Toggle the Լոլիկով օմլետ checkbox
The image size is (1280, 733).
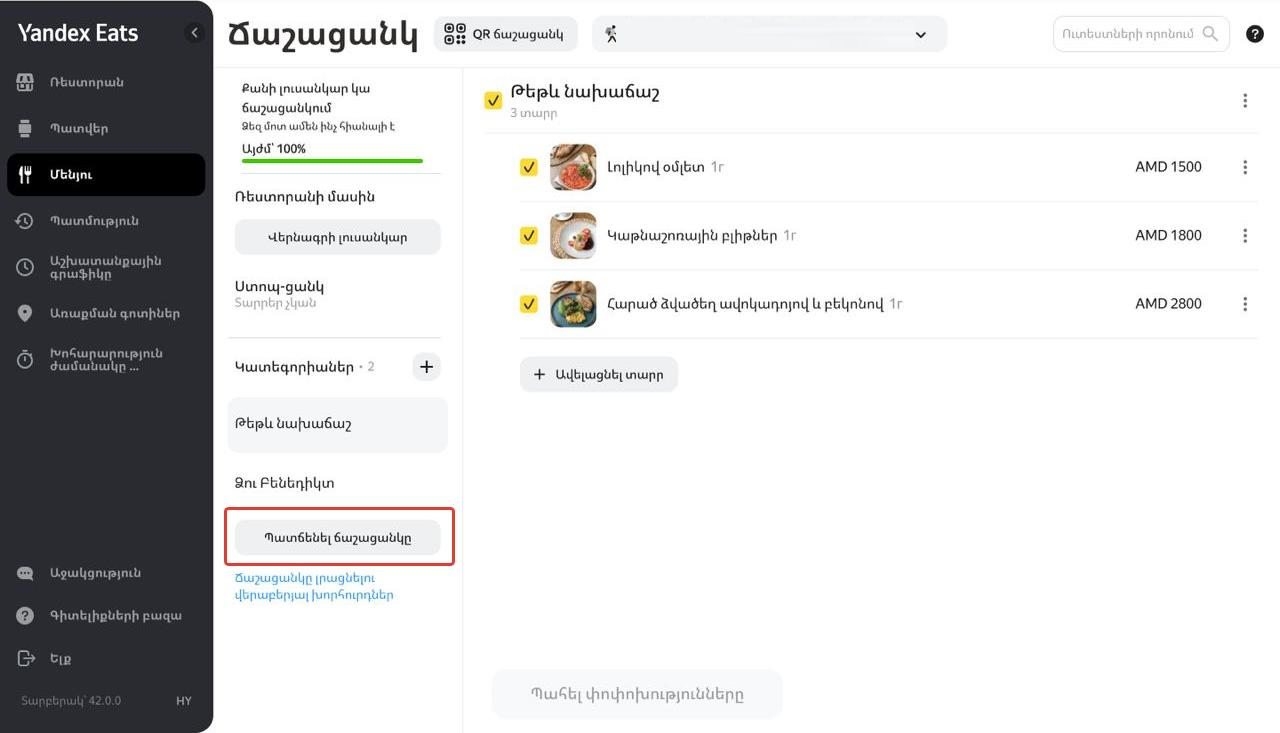529,168
